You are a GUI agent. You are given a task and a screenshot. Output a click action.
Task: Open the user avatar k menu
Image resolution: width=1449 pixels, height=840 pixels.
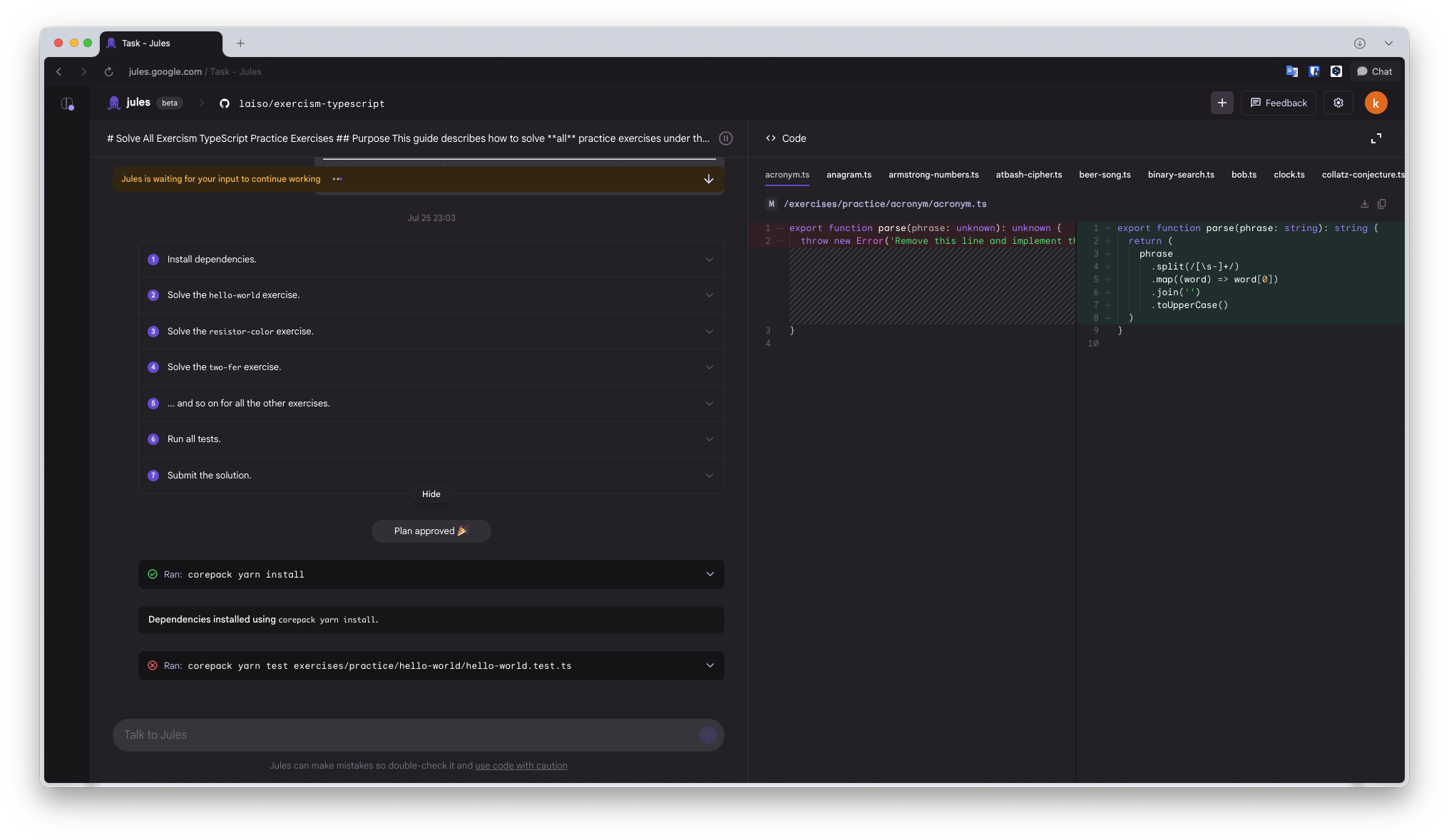[1376, 103]
